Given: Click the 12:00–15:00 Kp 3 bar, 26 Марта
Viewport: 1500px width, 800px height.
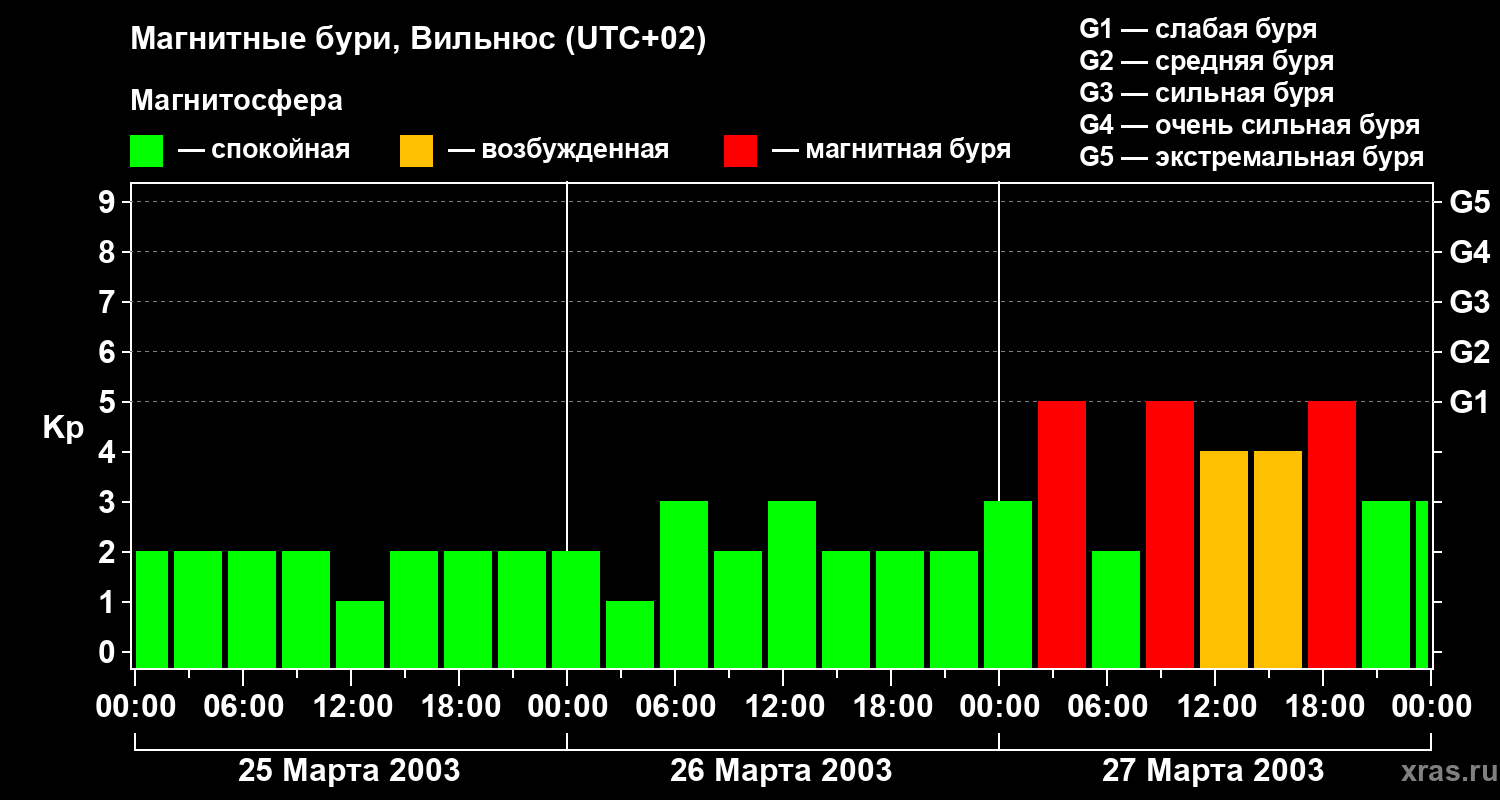Looking at the screenshot, I should [x=792, y=584].
